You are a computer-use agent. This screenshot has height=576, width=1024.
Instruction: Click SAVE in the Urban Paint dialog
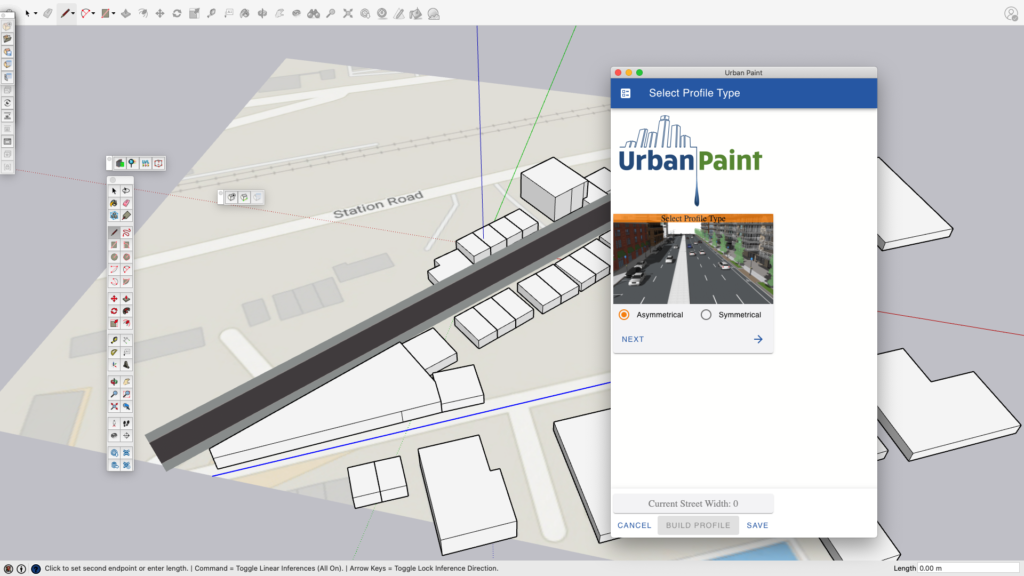(757, 525)
